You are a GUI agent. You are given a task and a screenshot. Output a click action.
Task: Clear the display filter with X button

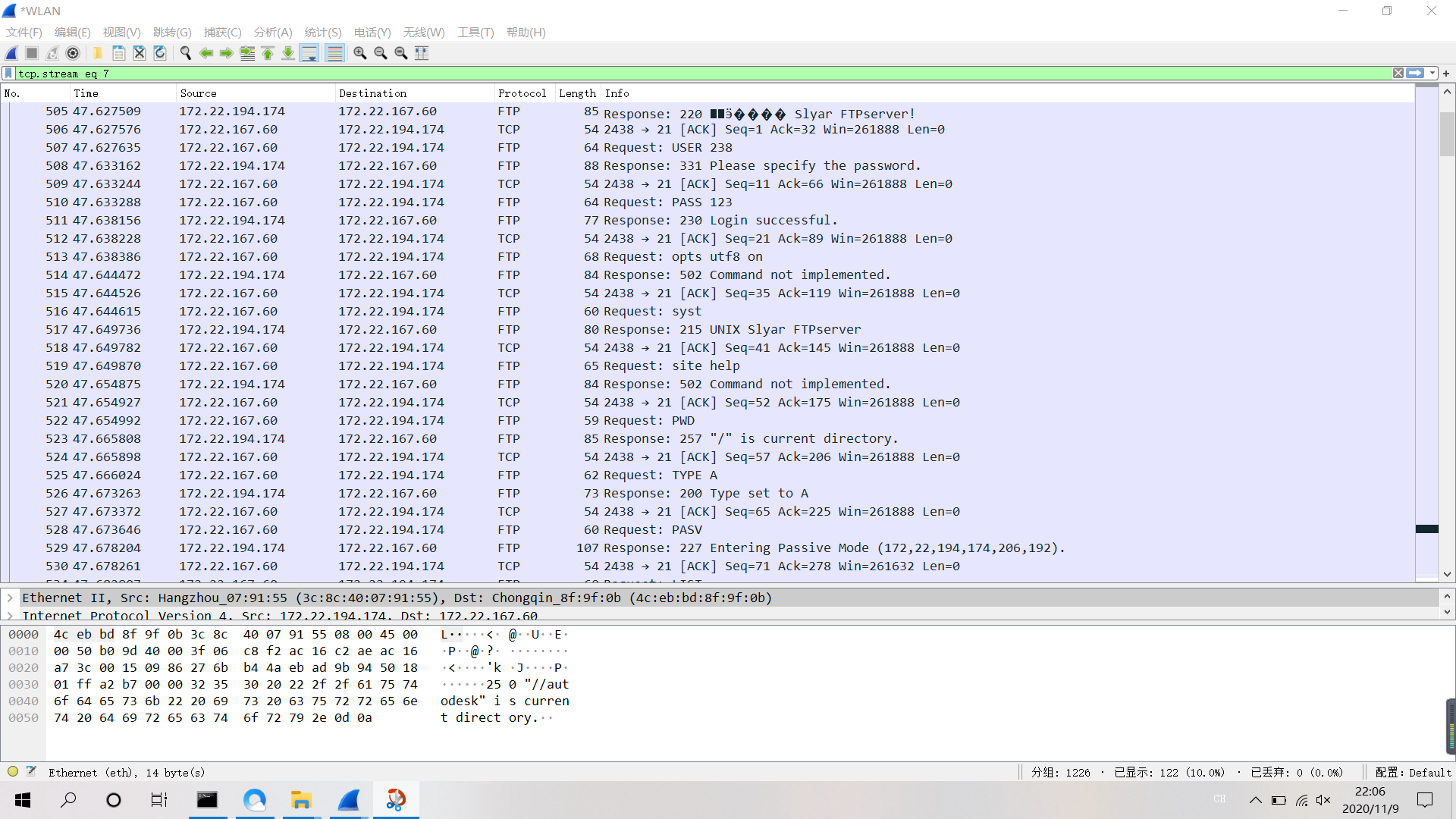click(1398, 74)
